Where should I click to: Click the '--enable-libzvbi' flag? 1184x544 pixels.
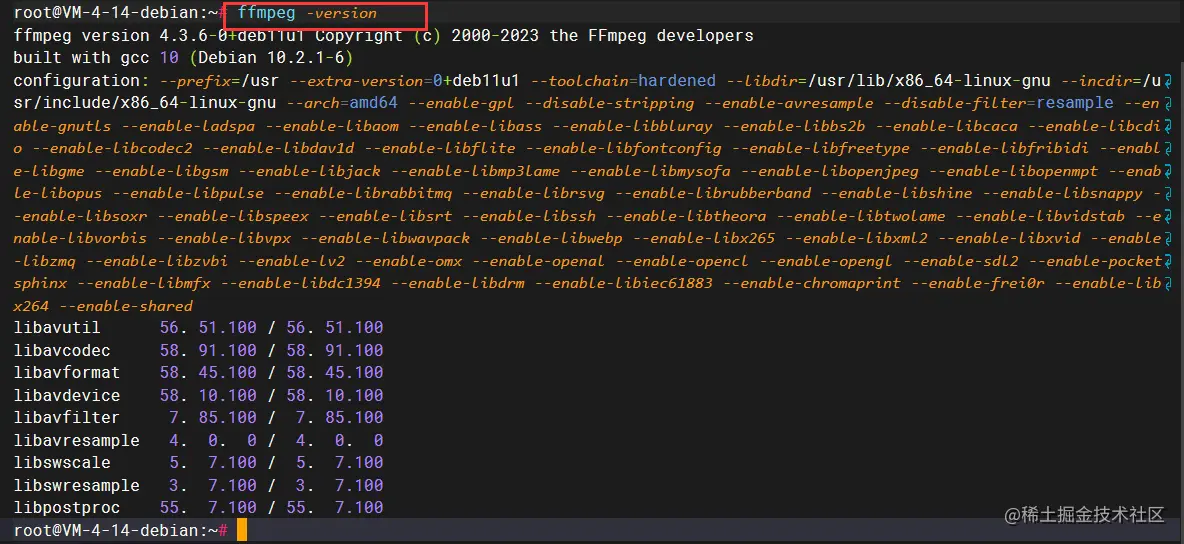[157, 261]
